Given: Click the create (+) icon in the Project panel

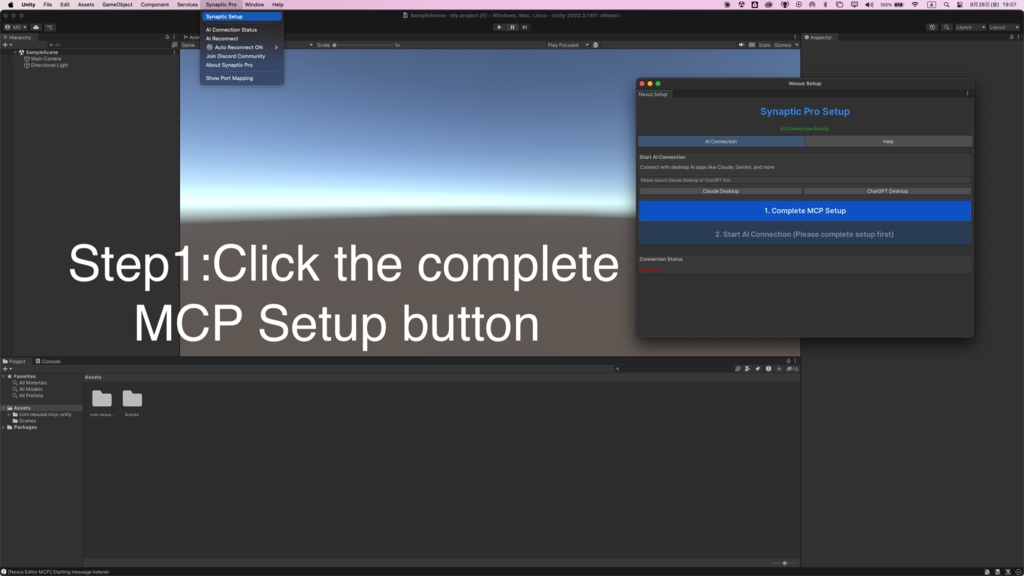Looking at the screenshot, I should [6, 368].
